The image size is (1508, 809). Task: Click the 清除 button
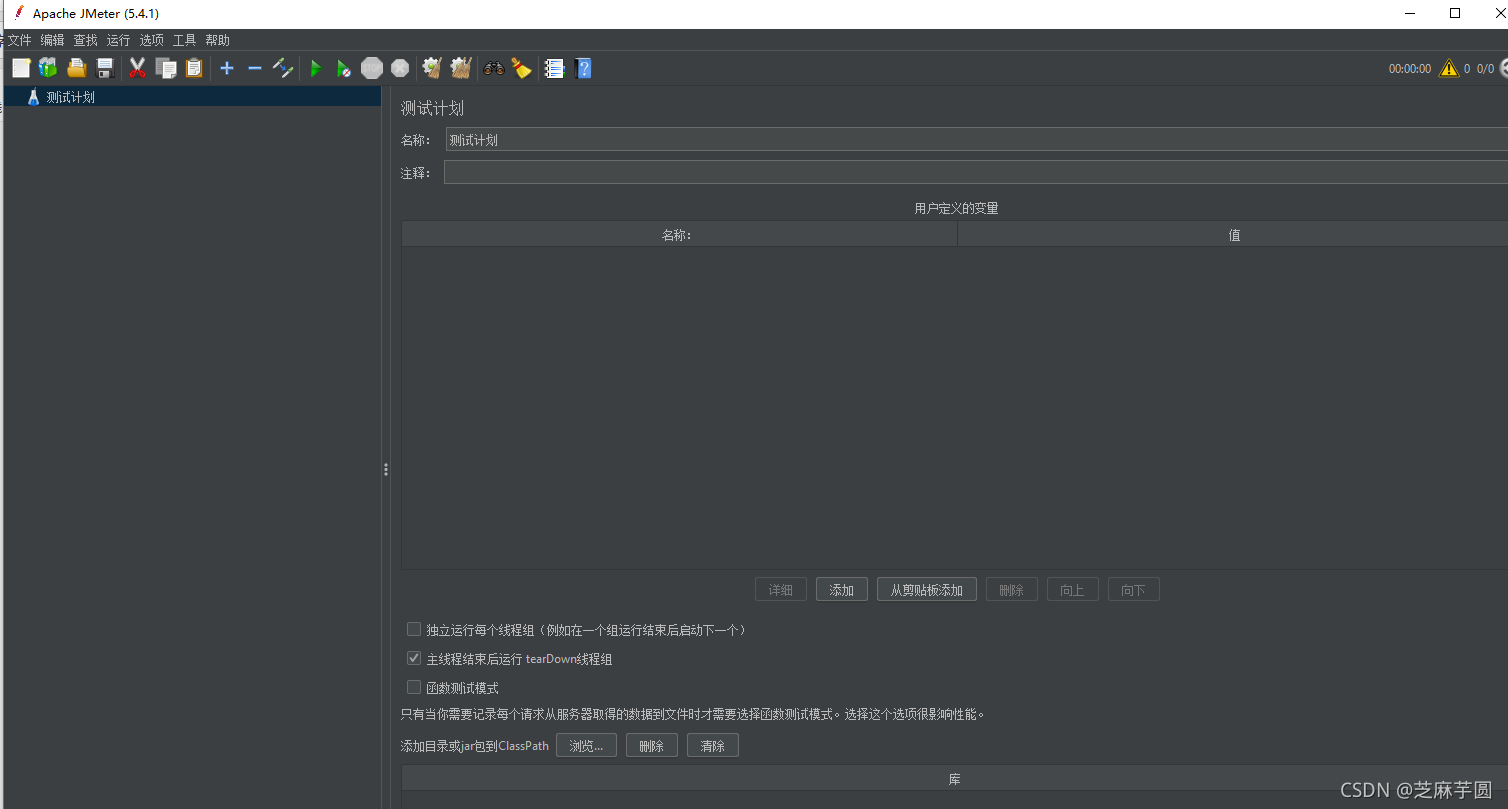click(713, 746)
